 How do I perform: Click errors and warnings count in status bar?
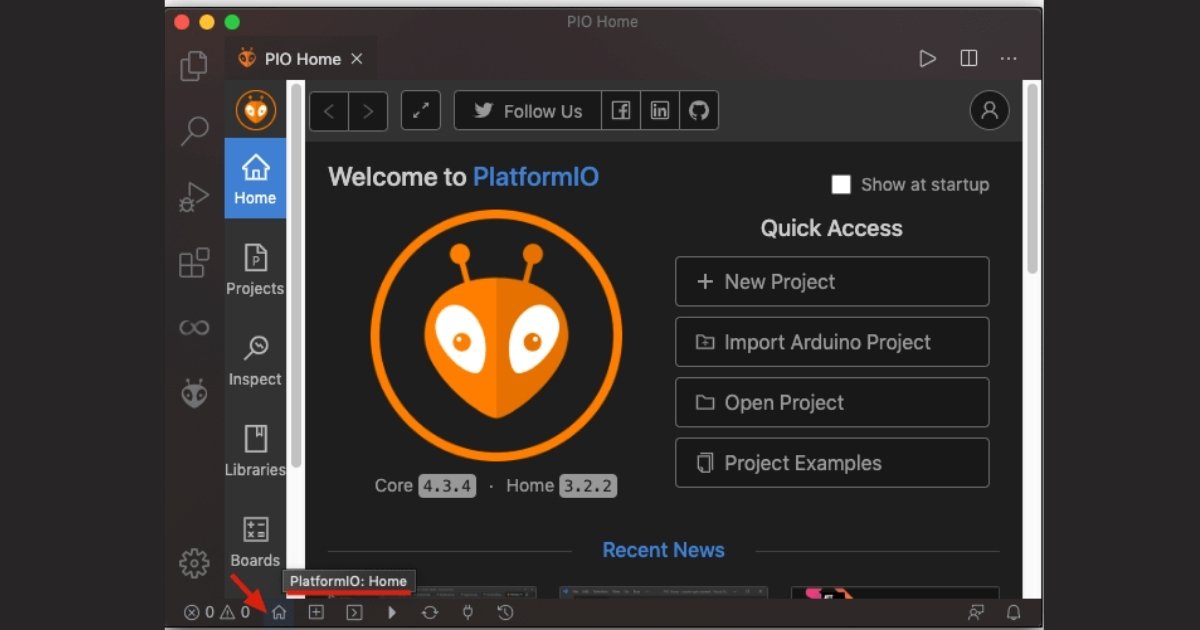click(217, 612)
